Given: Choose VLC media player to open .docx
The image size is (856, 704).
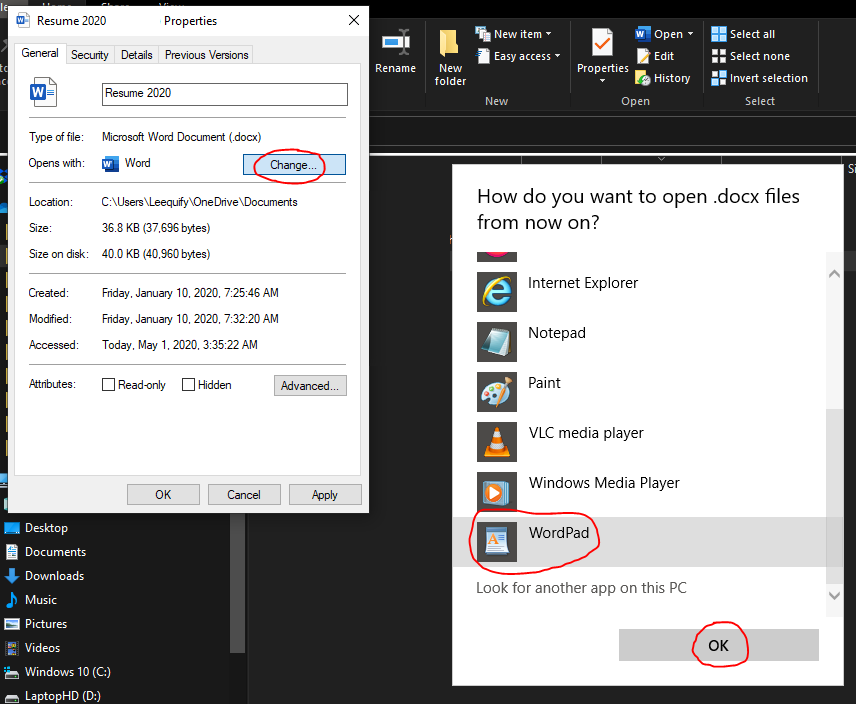Looking at the screenshot, I should click(x=639, y=442).
